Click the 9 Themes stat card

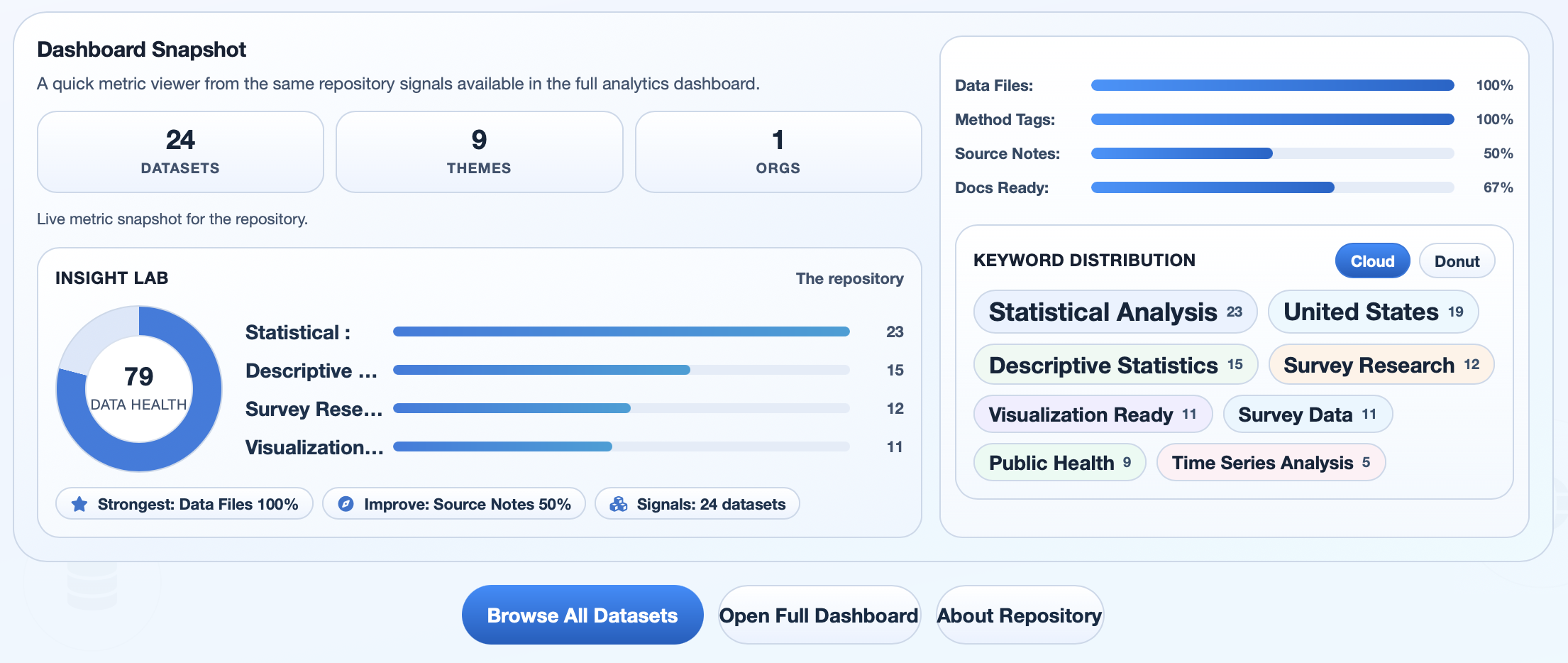coord(479,152)
